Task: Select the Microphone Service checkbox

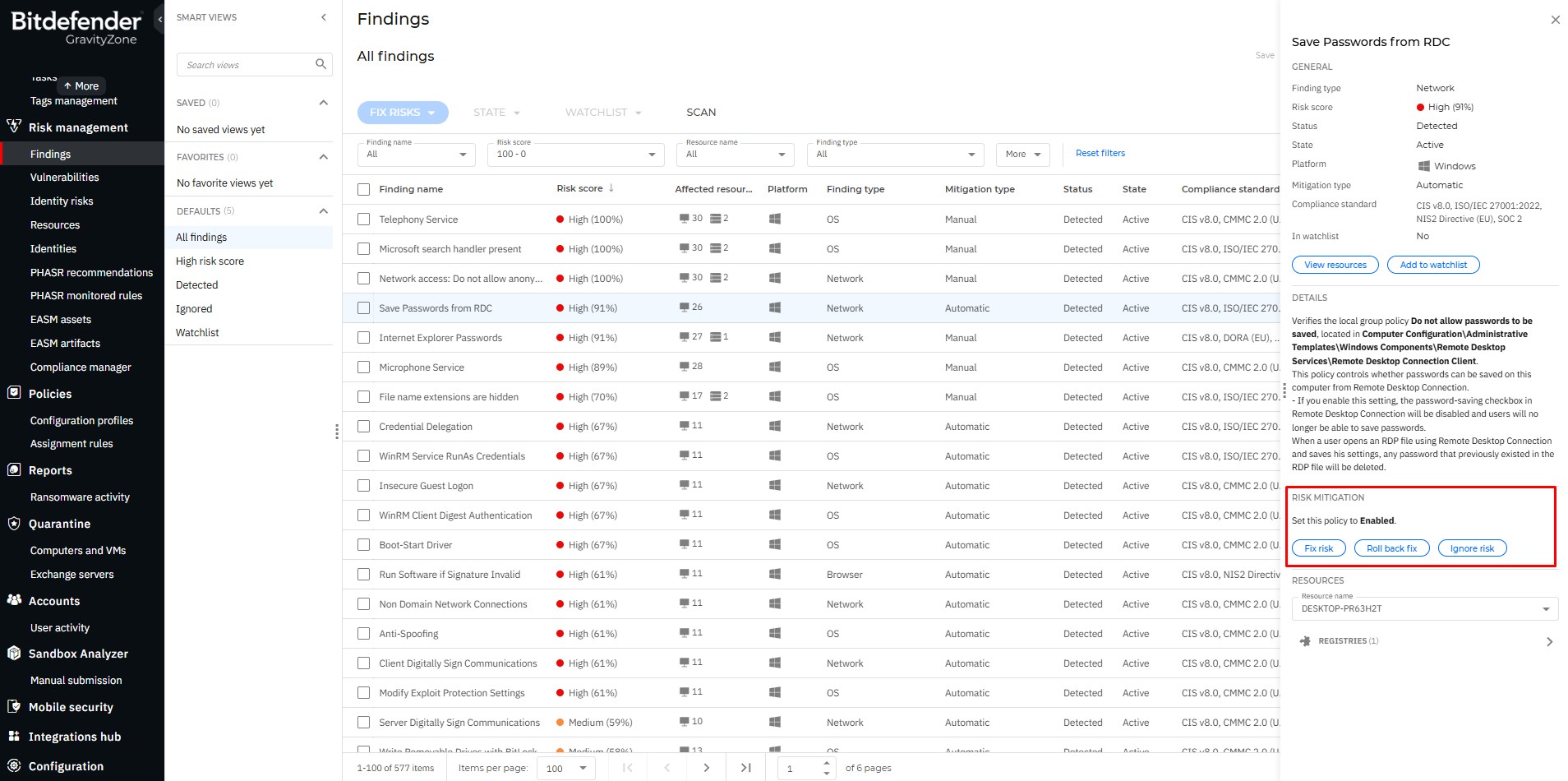Action: pos(364,367)
